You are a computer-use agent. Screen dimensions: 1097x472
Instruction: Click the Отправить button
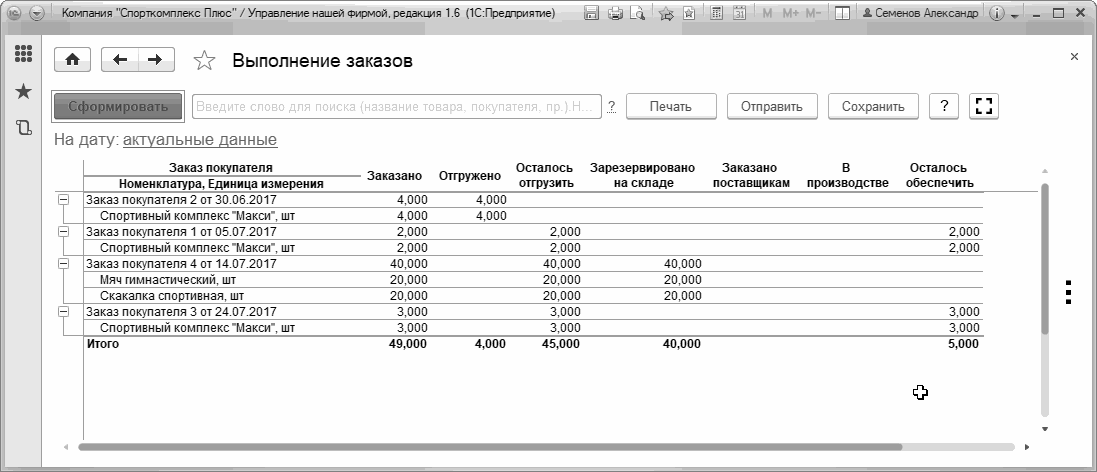pyautogui.click(x=772, y=106)
